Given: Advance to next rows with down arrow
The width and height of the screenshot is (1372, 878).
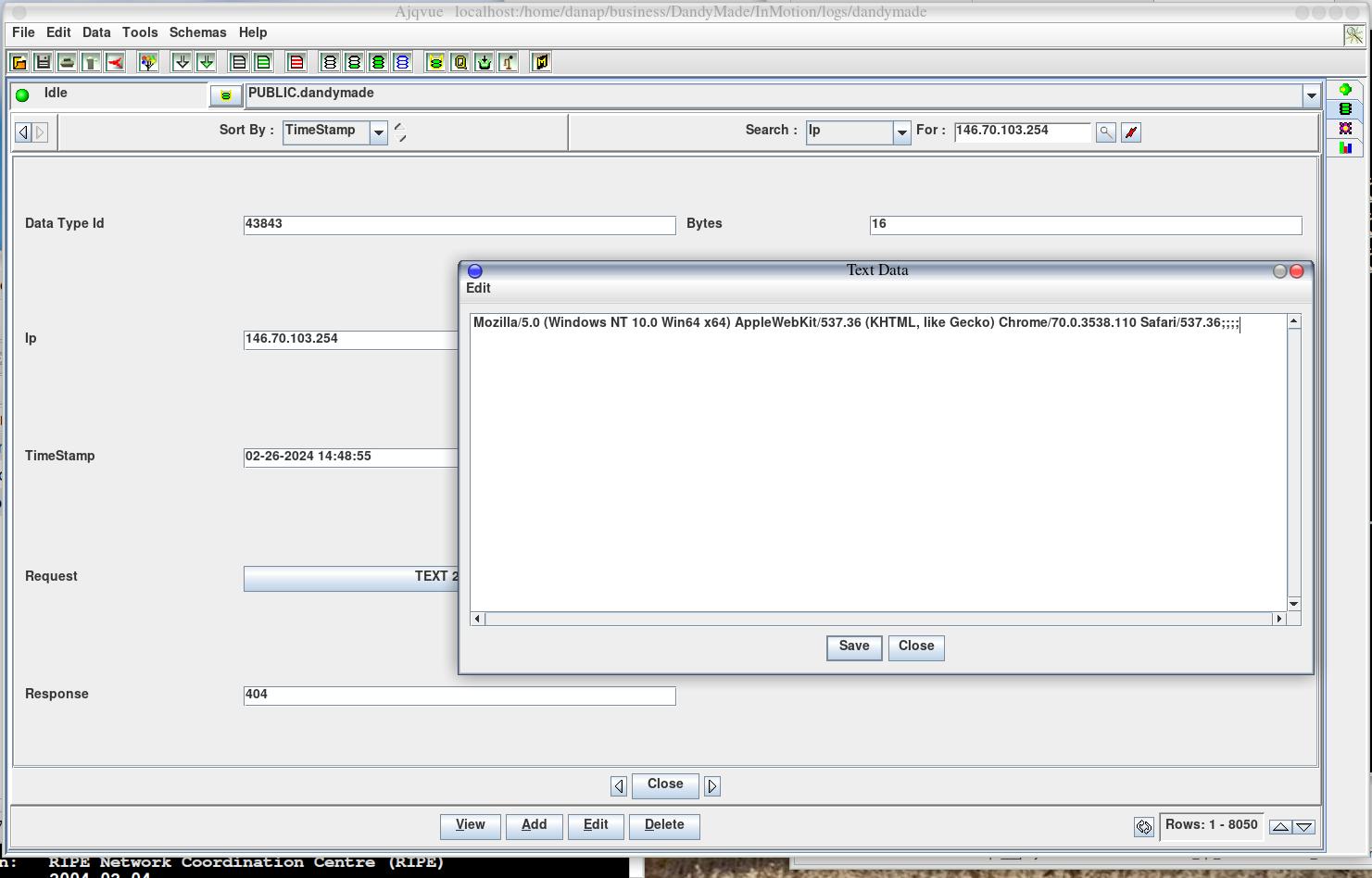Looking at the screenshot, I should tap(1303, 827).
